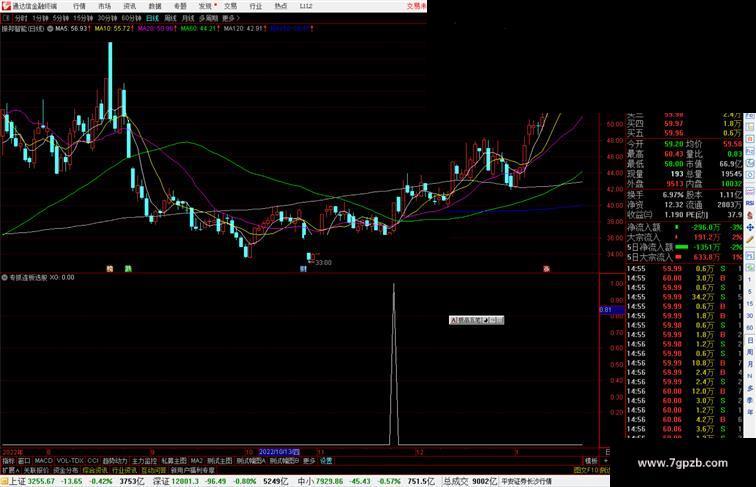
Task: Click the highlighted date 2022/10/13 on the axis
Action: pyautogui.click(x=279, y=452)
